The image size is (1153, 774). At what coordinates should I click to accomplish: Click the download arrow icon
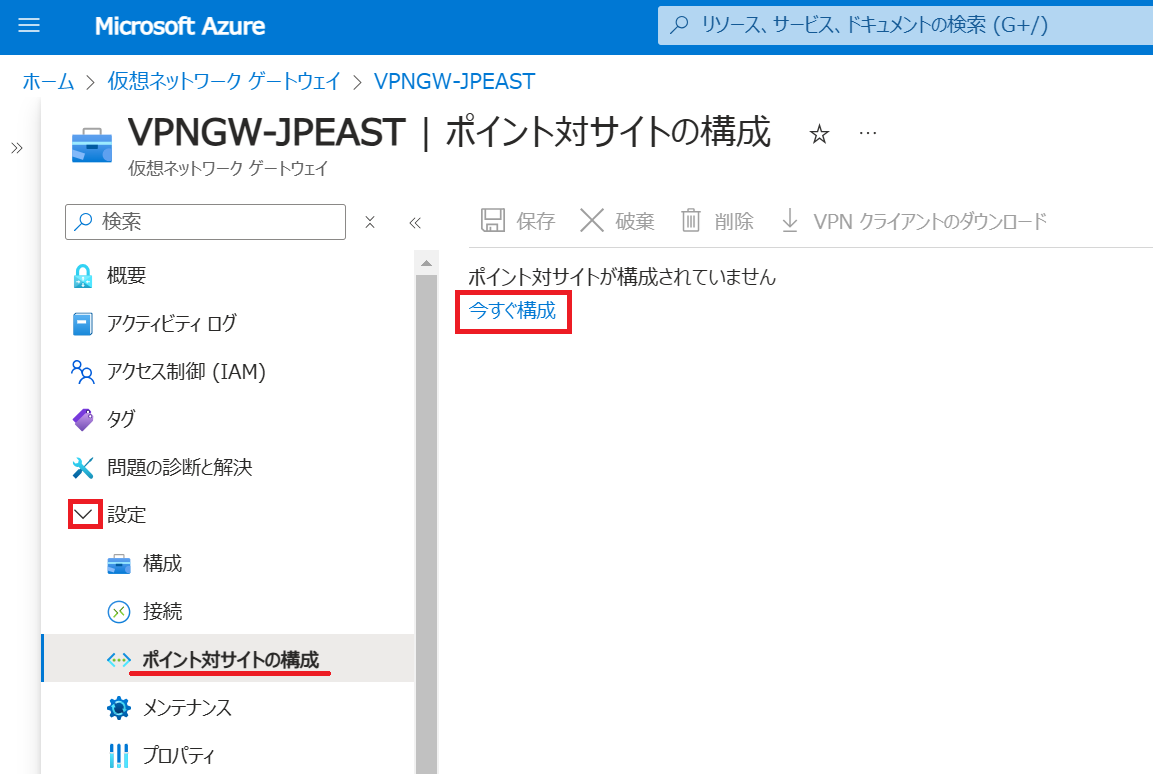click(x=790, y=220)
